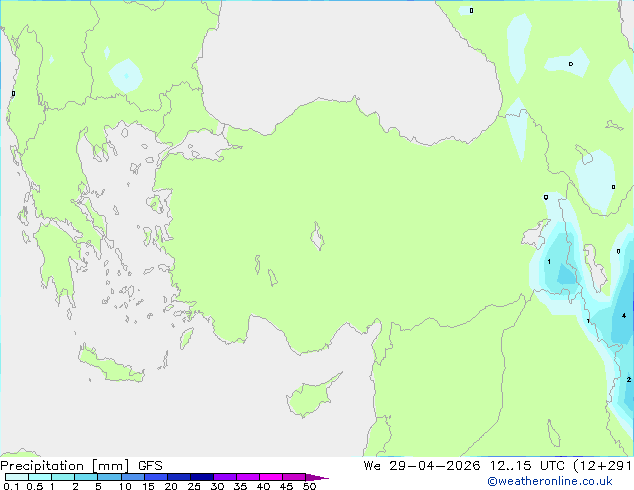
Task: Select purple swatch between 30 and 35
Action: coord(225,477)
